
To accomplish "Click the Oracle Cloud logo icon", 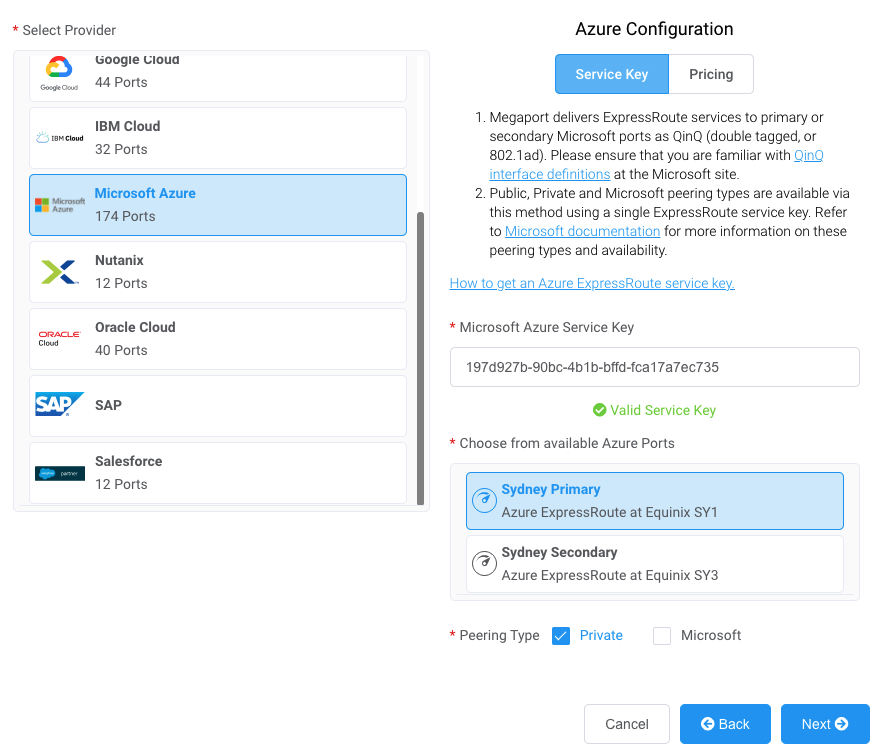I will click(59, 339).
